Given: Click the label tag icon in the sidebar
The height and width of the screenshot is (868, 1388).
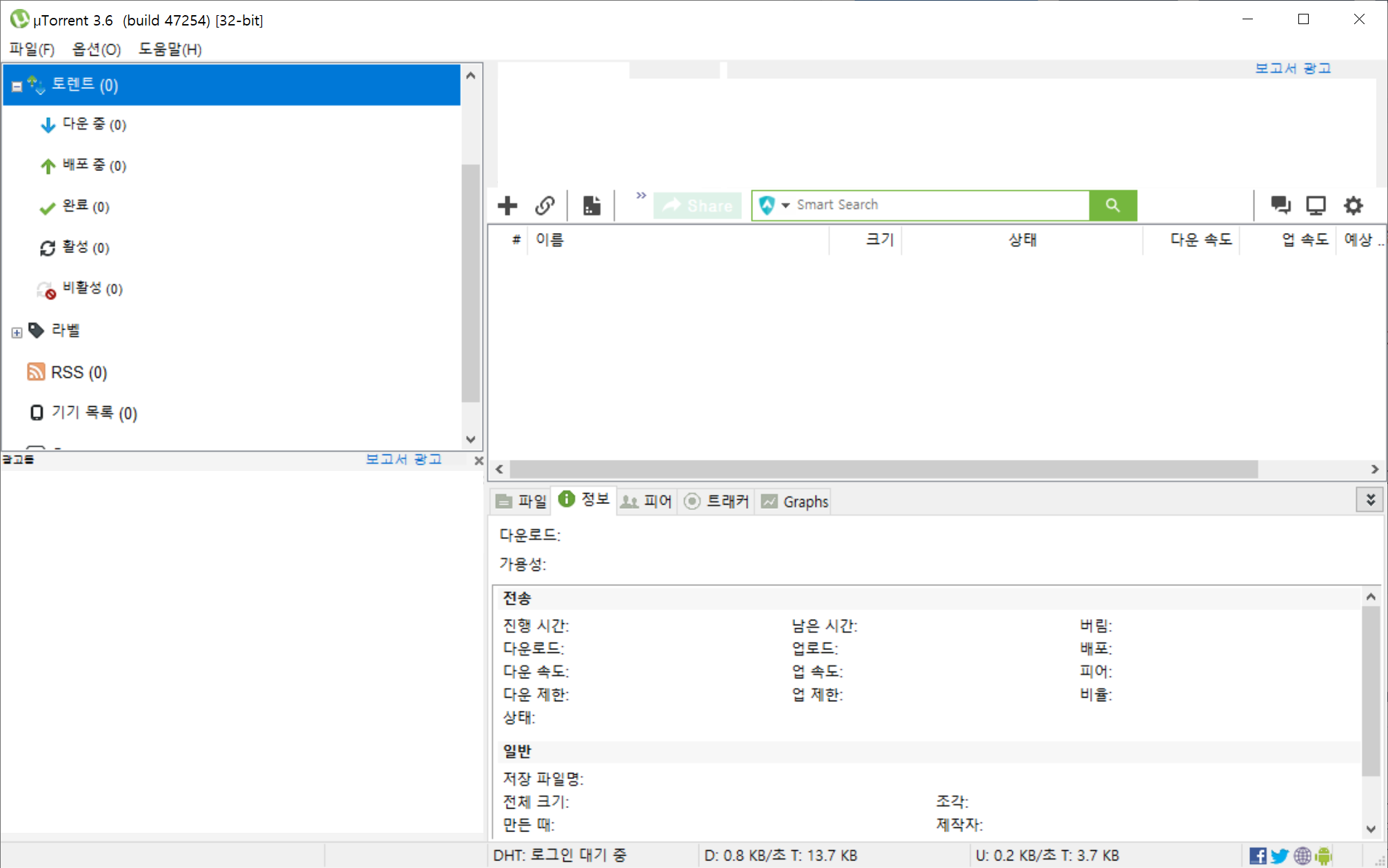Looking at the screenshot, I should point(37,330).
